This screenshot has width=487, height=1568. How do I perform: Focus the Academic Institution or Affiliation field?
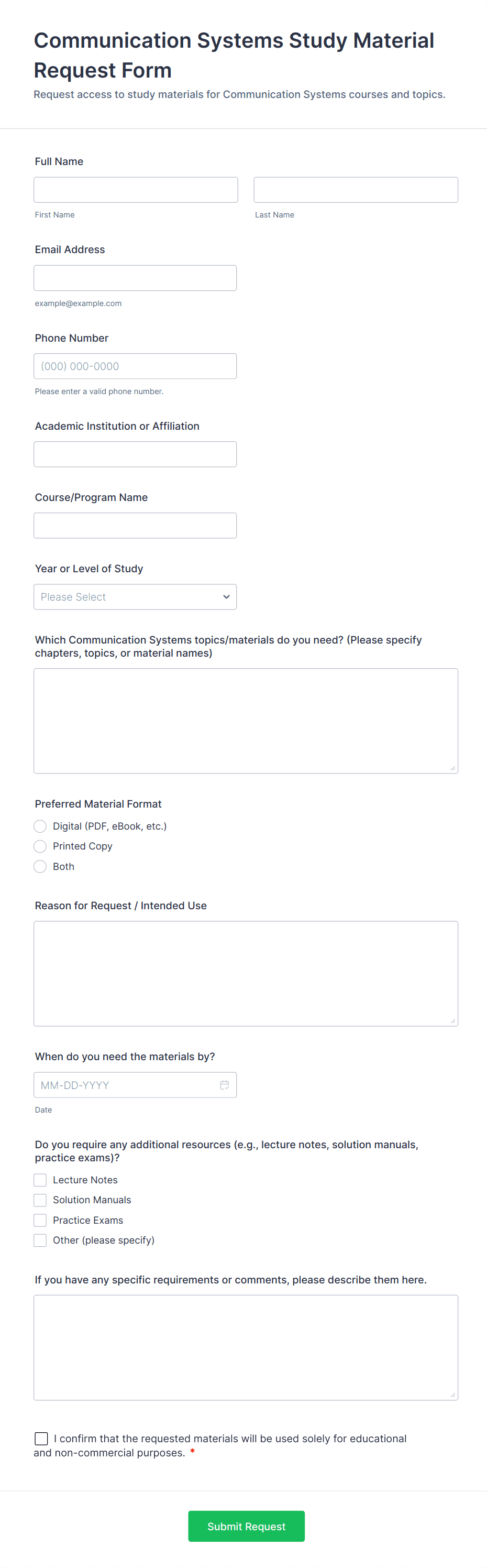click(135, 454)
